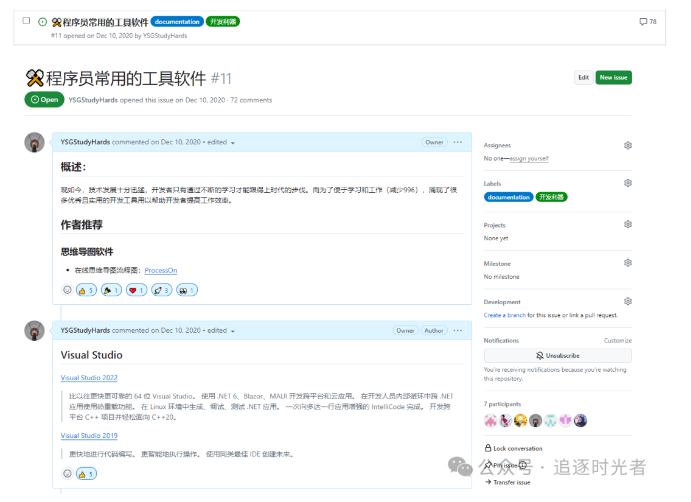The width and height of the screenshot is (691, 502).
Task: Click the Visual Studio heading
Action: 92,355
